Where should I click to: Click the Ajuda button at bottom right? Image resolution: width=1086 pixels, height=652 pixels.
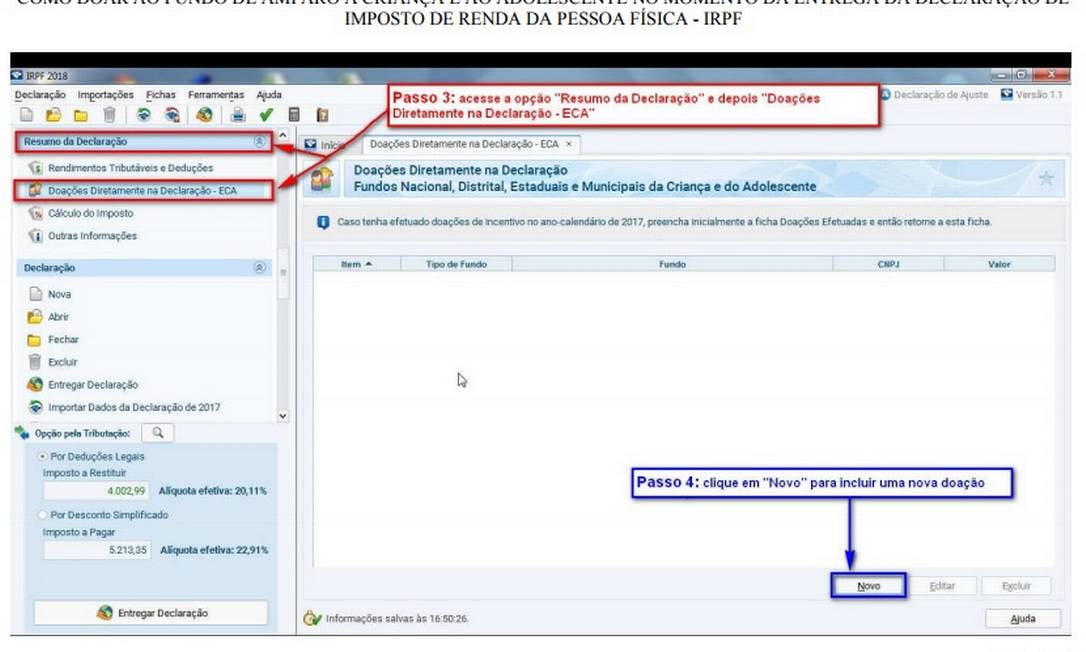point(1022,619)
